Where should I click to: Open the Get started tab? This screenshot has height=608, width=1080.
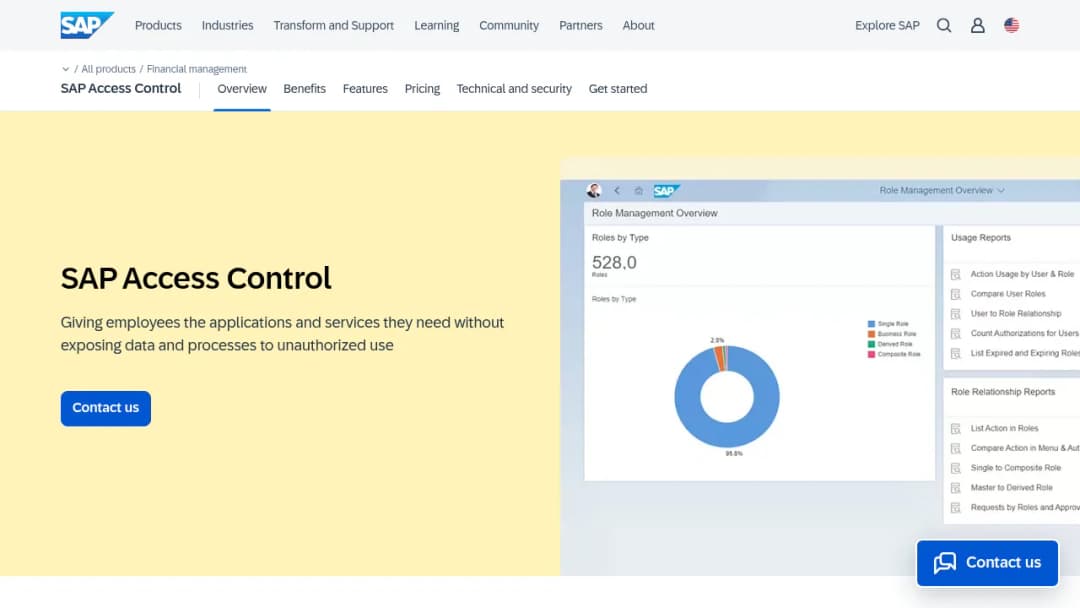click(618, 89)
